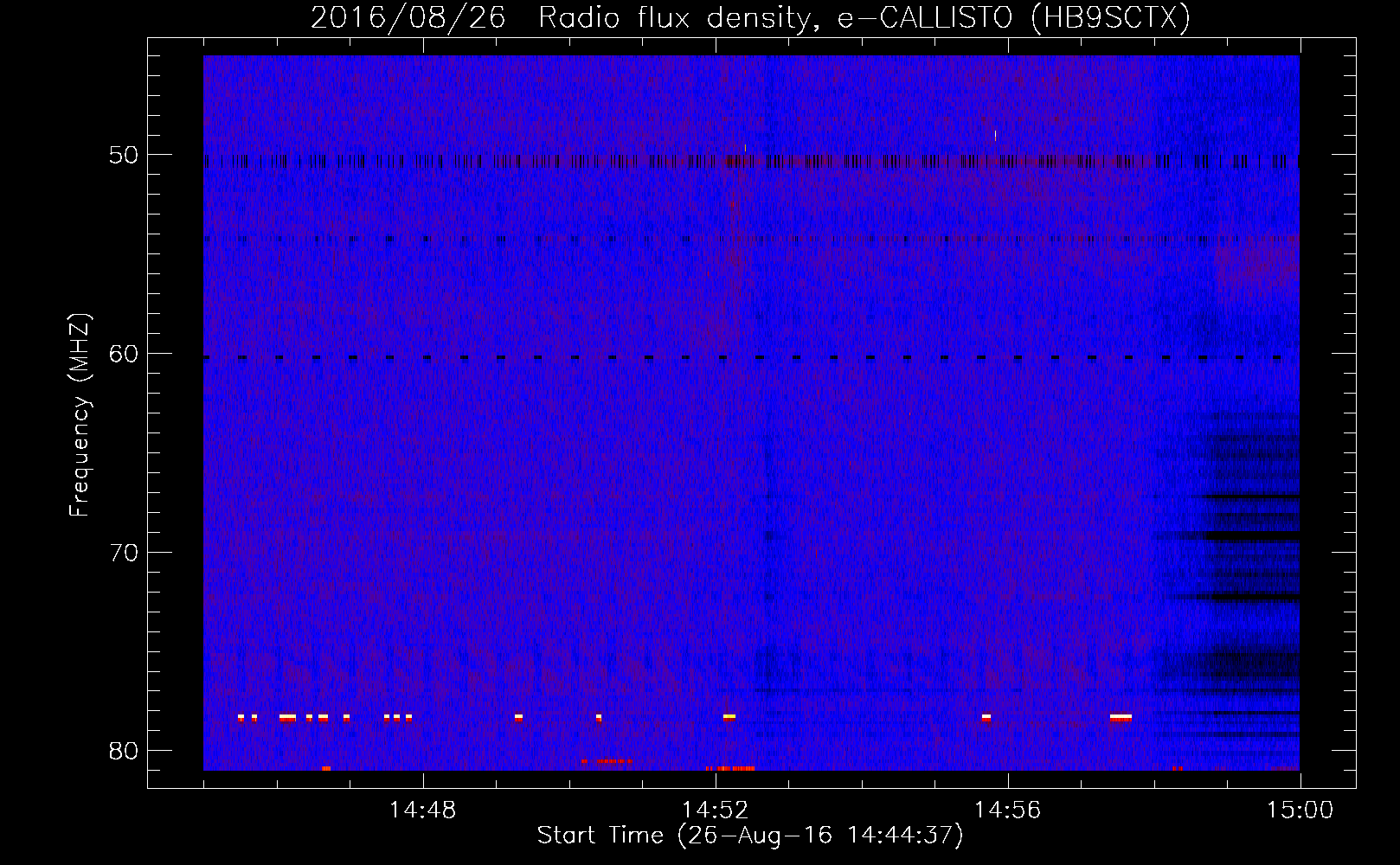The image size is (1400, 865).
Task: Select the 60 tick label on the frequency axis
Action: (x=125, y=354)
